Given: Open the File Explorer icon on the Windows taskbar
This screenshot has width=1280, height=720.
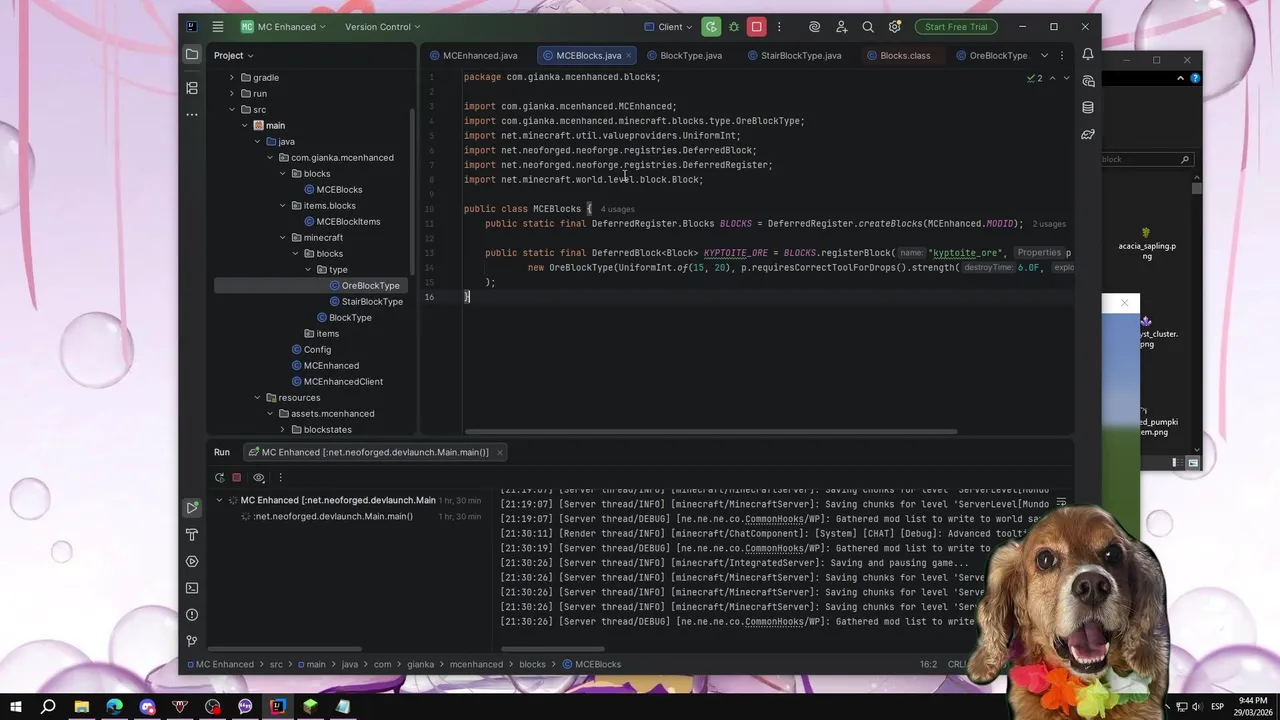Looking at the screenshot, I should click(x=82, y=707).
